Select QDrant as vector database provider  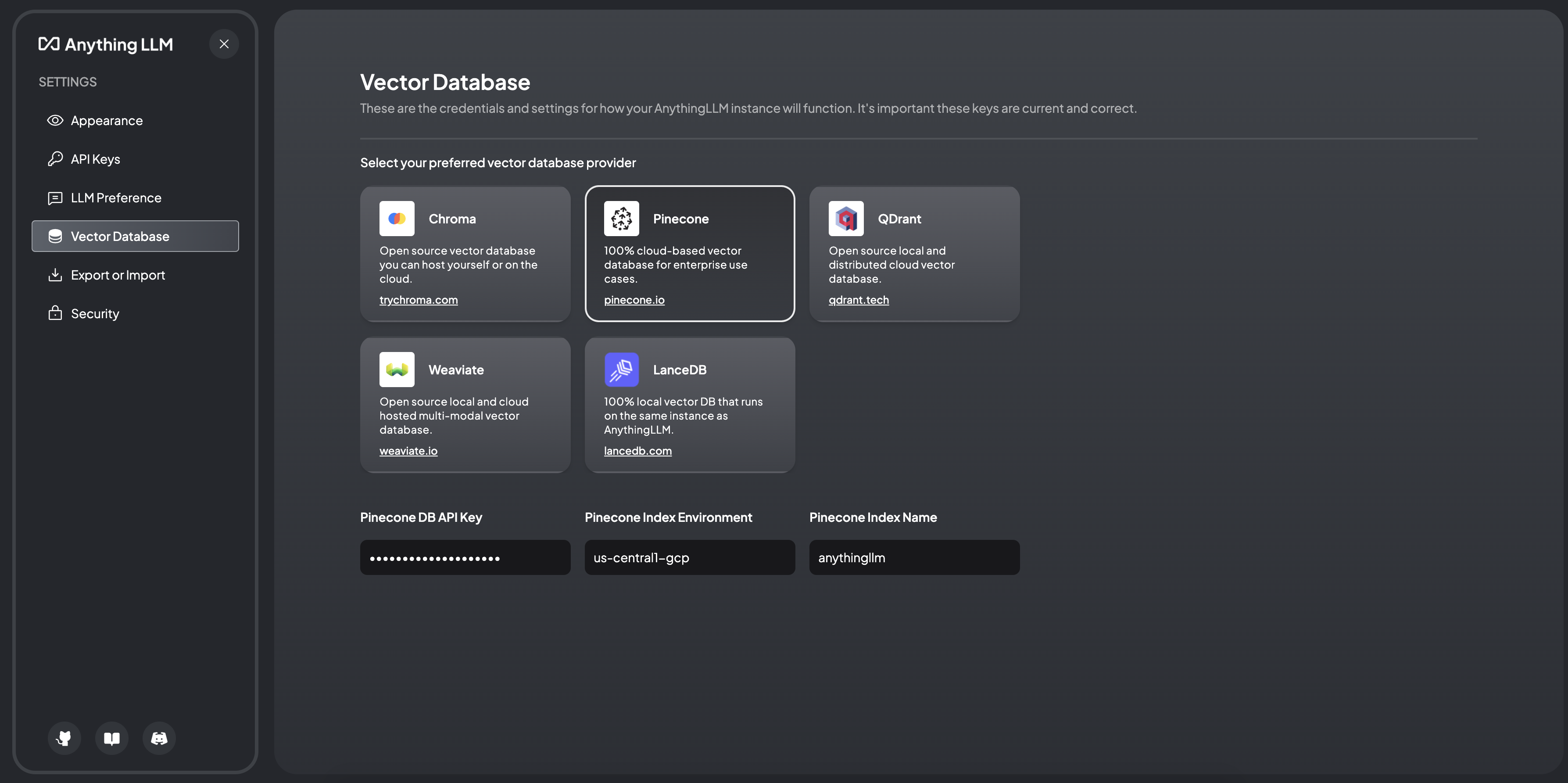914,254
